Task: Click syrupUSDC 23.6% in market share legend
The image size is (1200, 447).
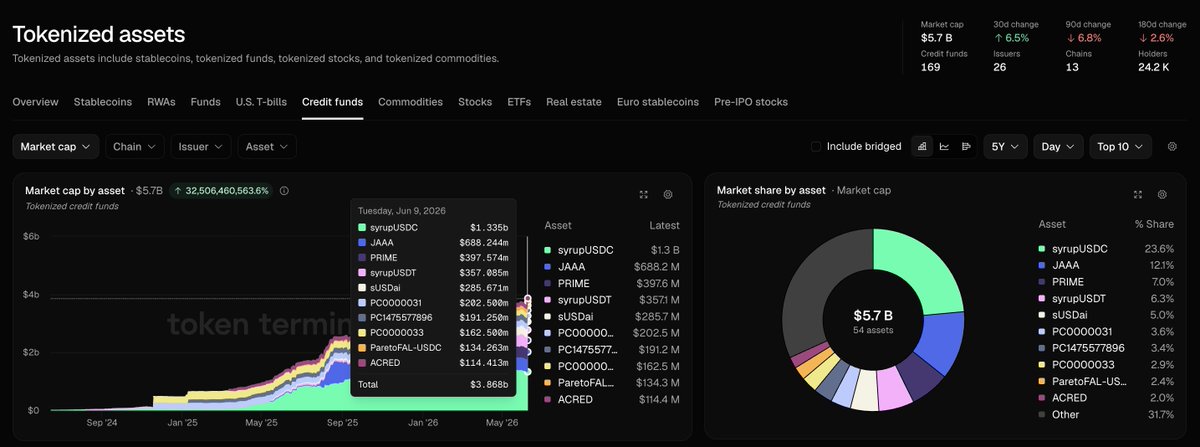Action: [x=1106, y=249]
